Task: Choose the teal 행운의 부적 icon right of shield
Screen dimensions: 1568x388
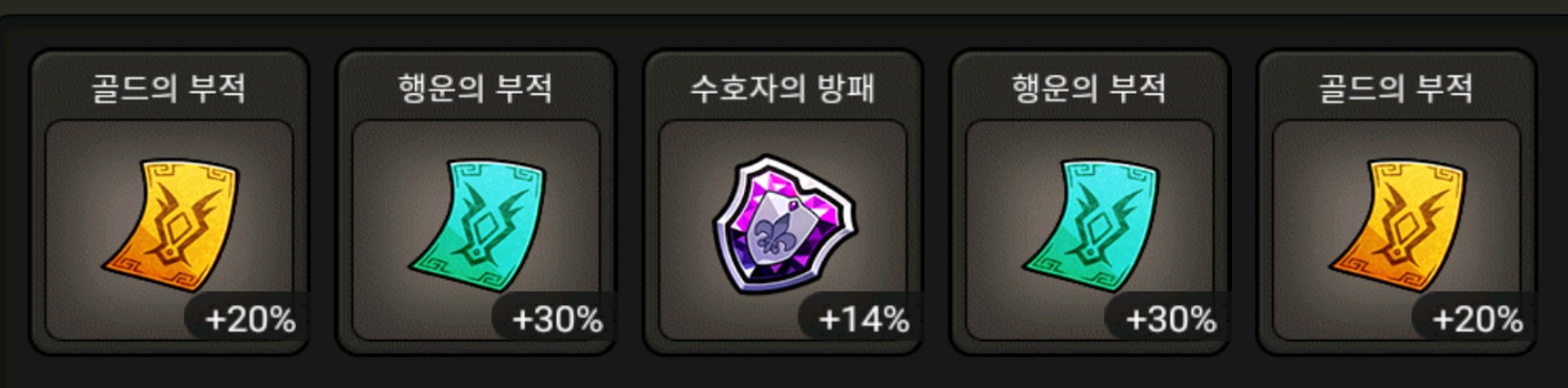Action: tap(1091, 226)
